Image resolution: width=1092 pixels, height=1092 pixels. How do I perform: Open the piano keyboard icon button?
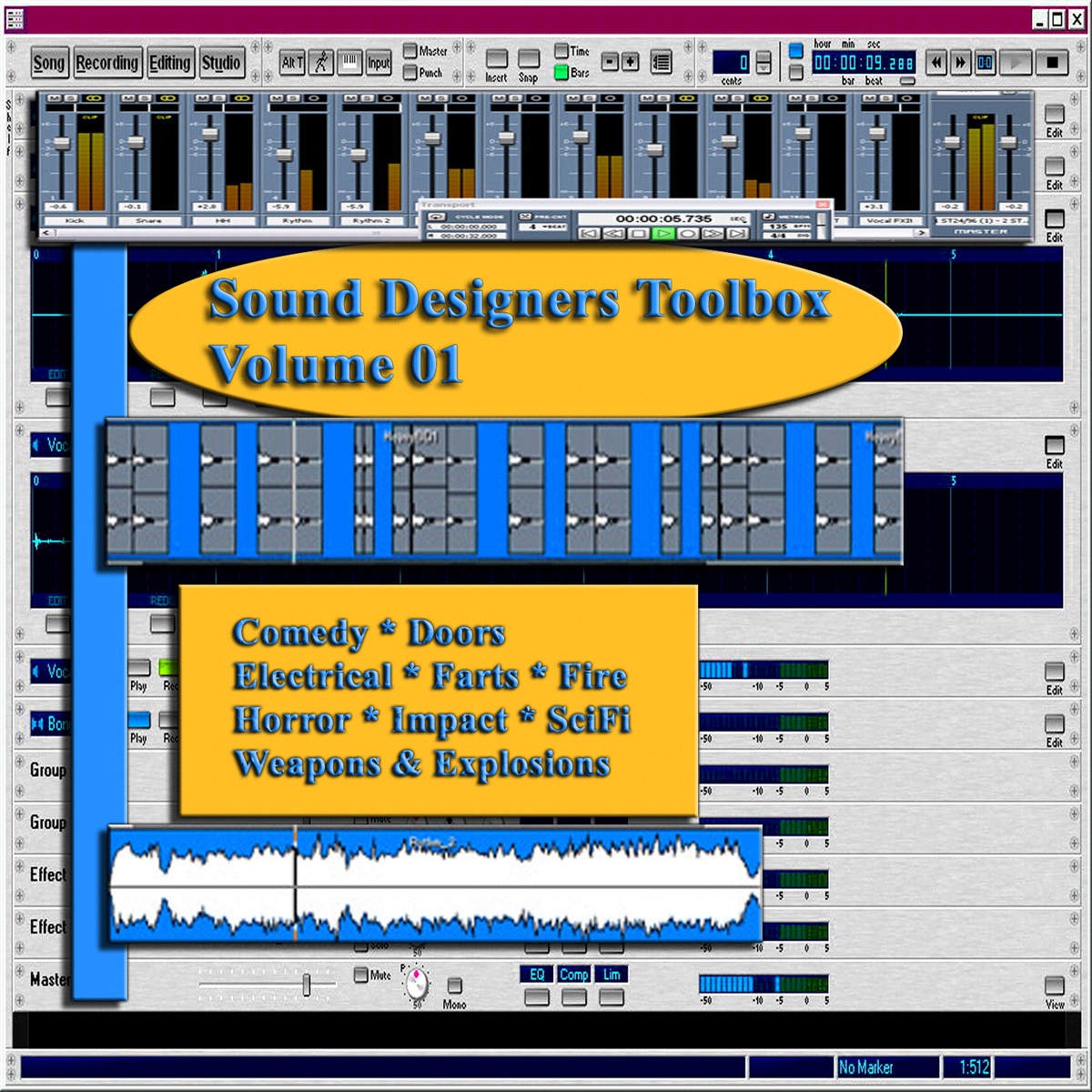pos(349,62)
